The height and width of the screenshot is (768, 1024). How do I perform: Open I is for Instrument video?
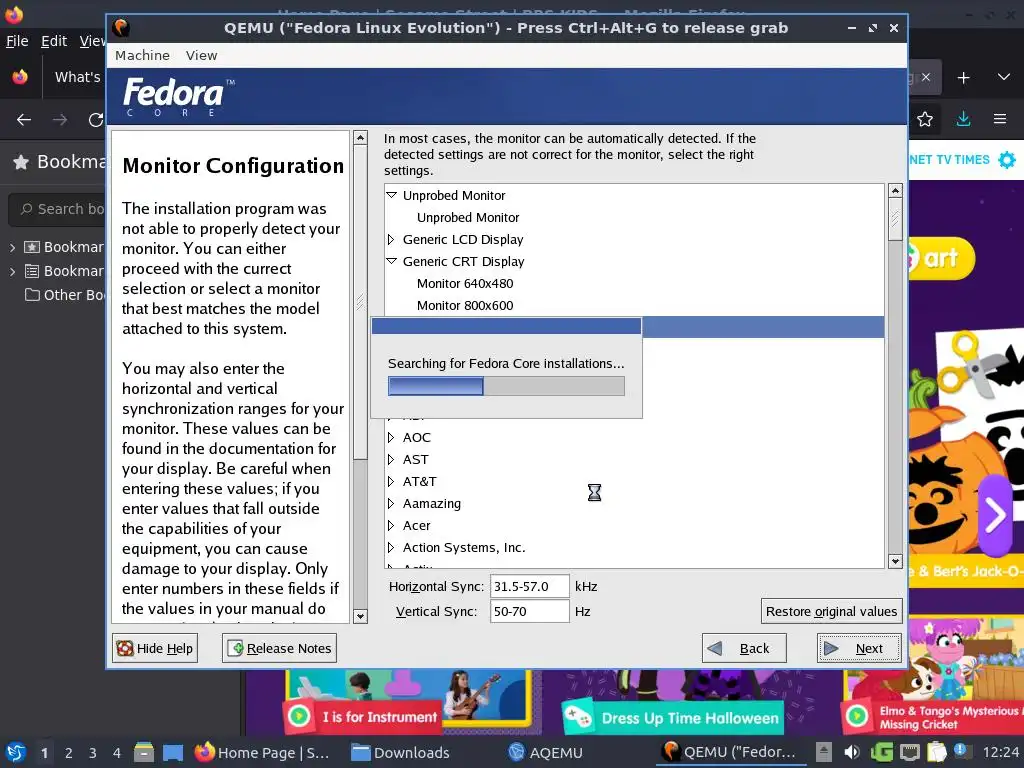(379, 717)
